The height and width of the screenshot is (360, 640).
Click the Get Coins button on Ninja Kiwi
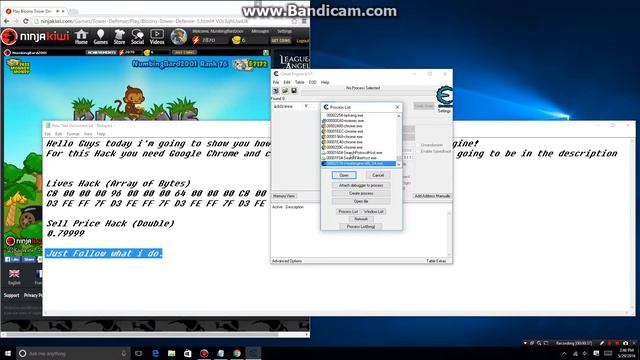tap(281, 40)
